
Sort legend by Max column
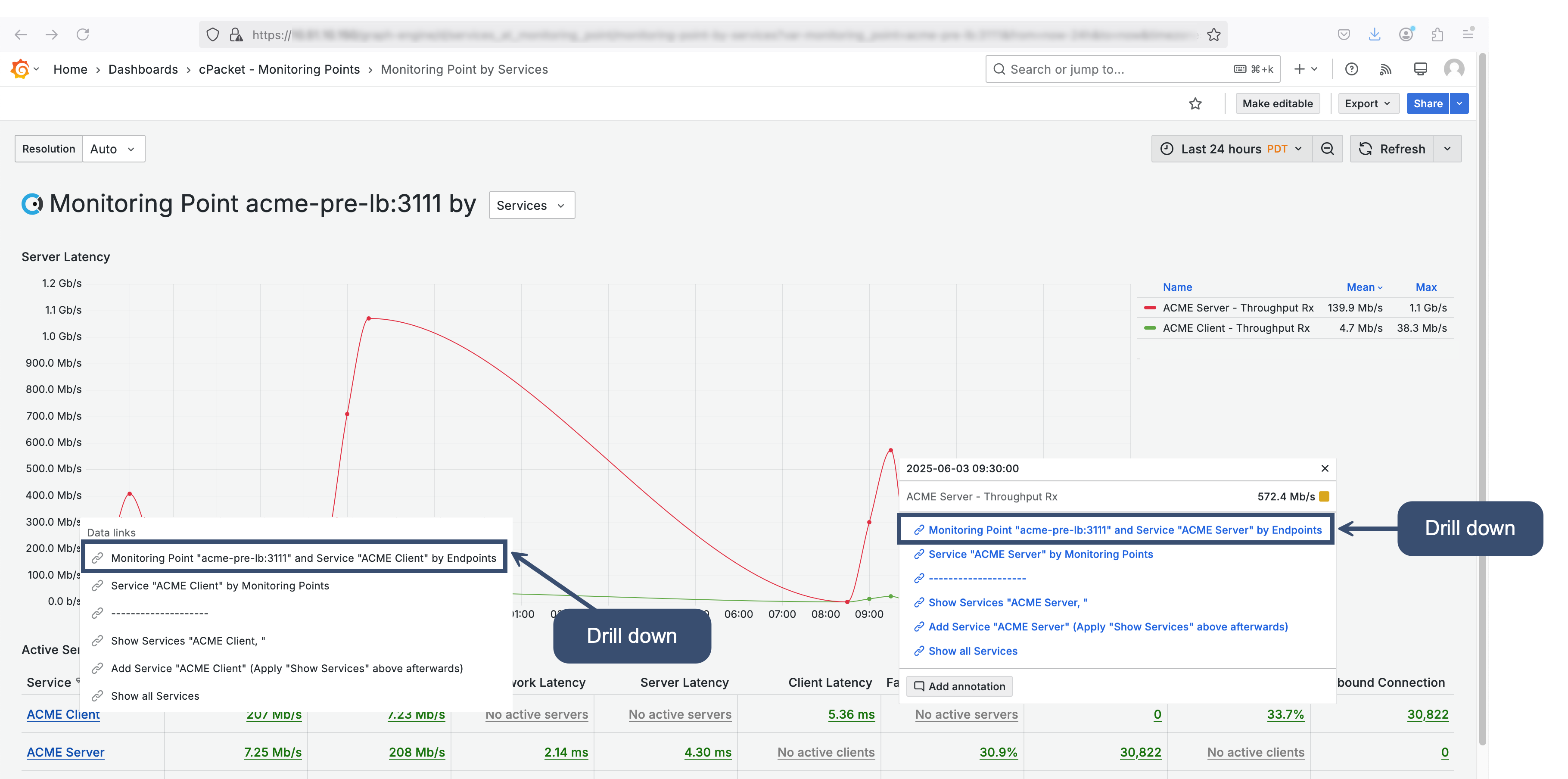tap(1425, 287)
